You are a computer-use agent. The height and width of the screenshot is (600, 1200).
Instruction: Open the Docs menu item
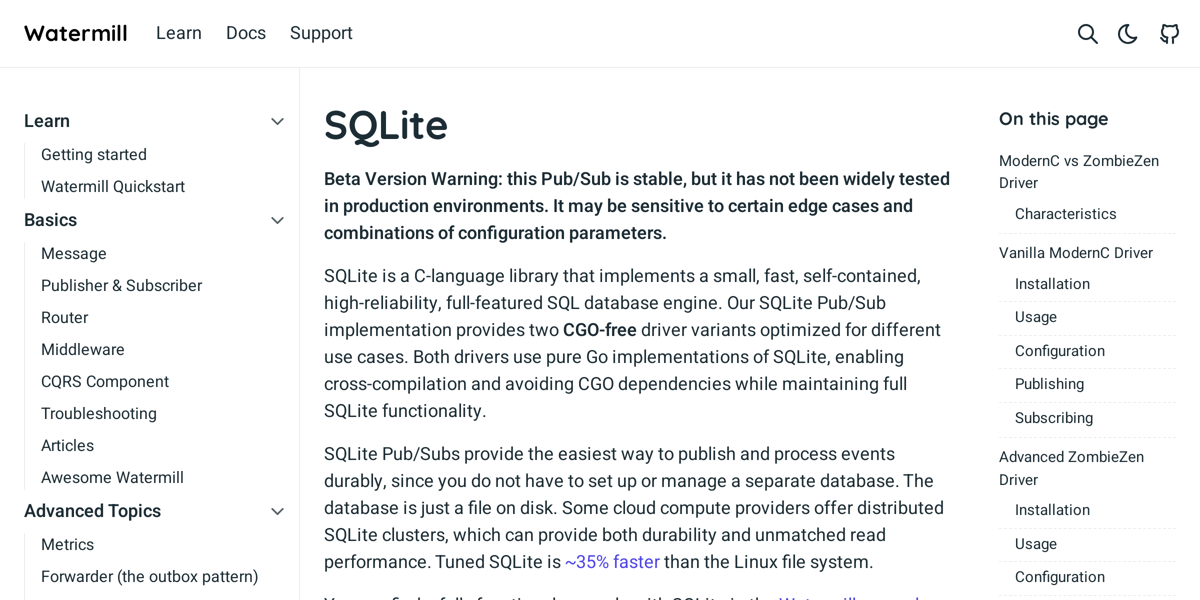[246, 33]
